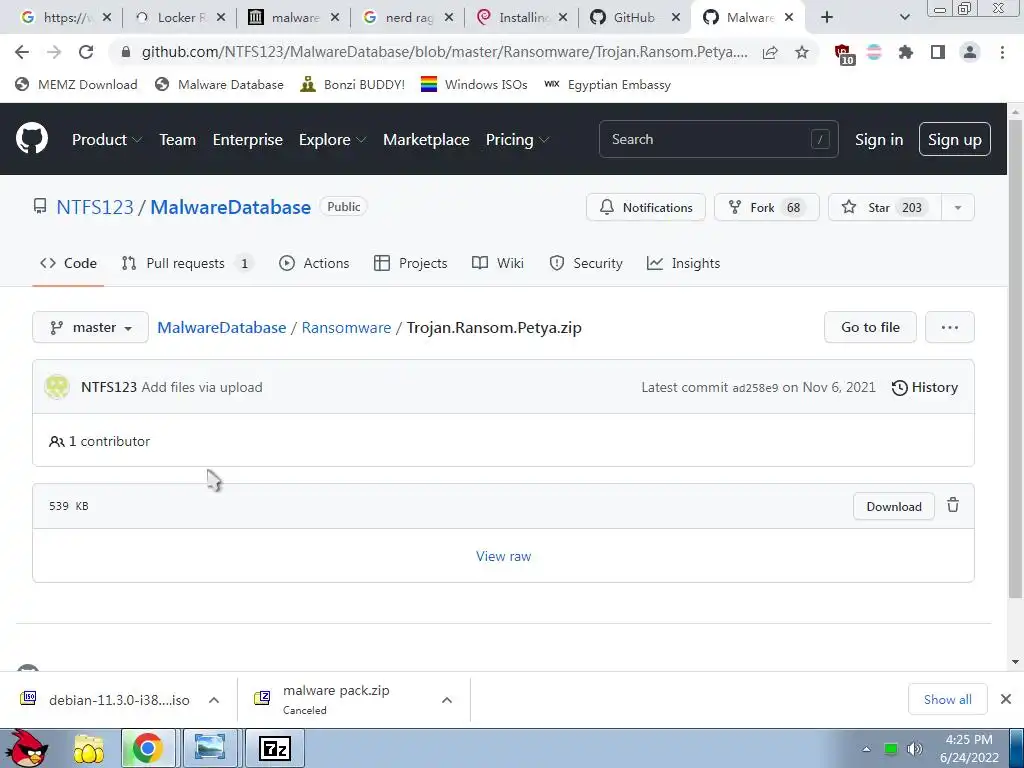Viewport: 1024px width, 768px height.
Task: Open the Chrome profile avatar
Action: pyautogui.click(x=970, y=52)
